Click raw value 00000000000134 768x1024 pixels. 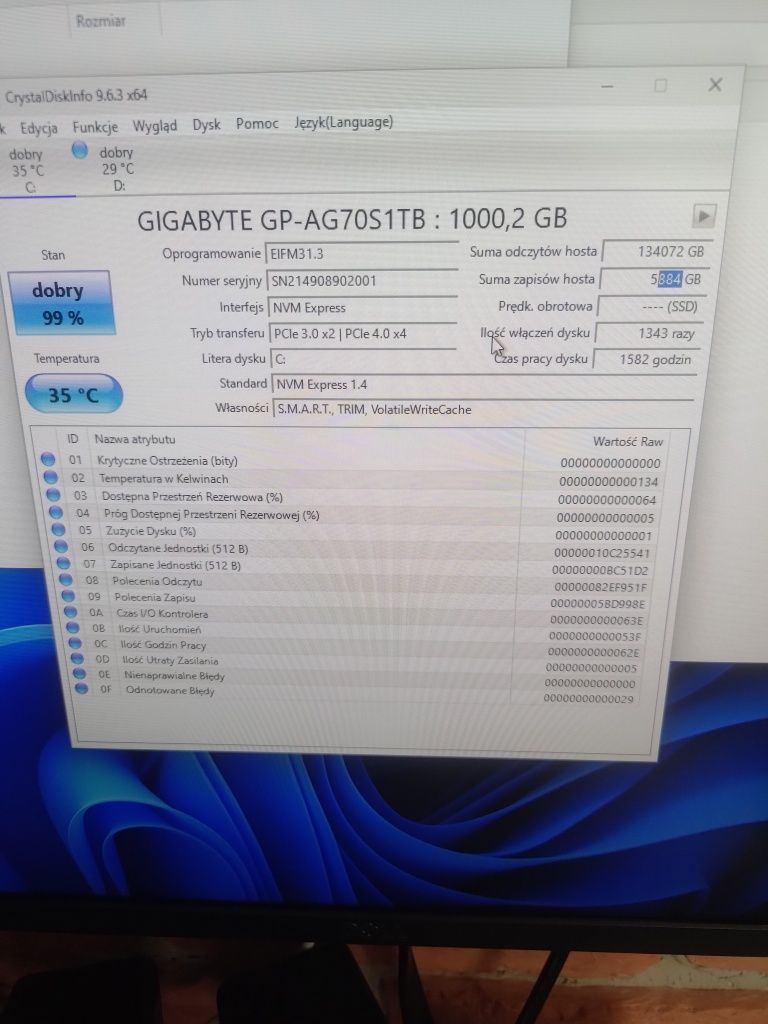[x=609, y=482]
